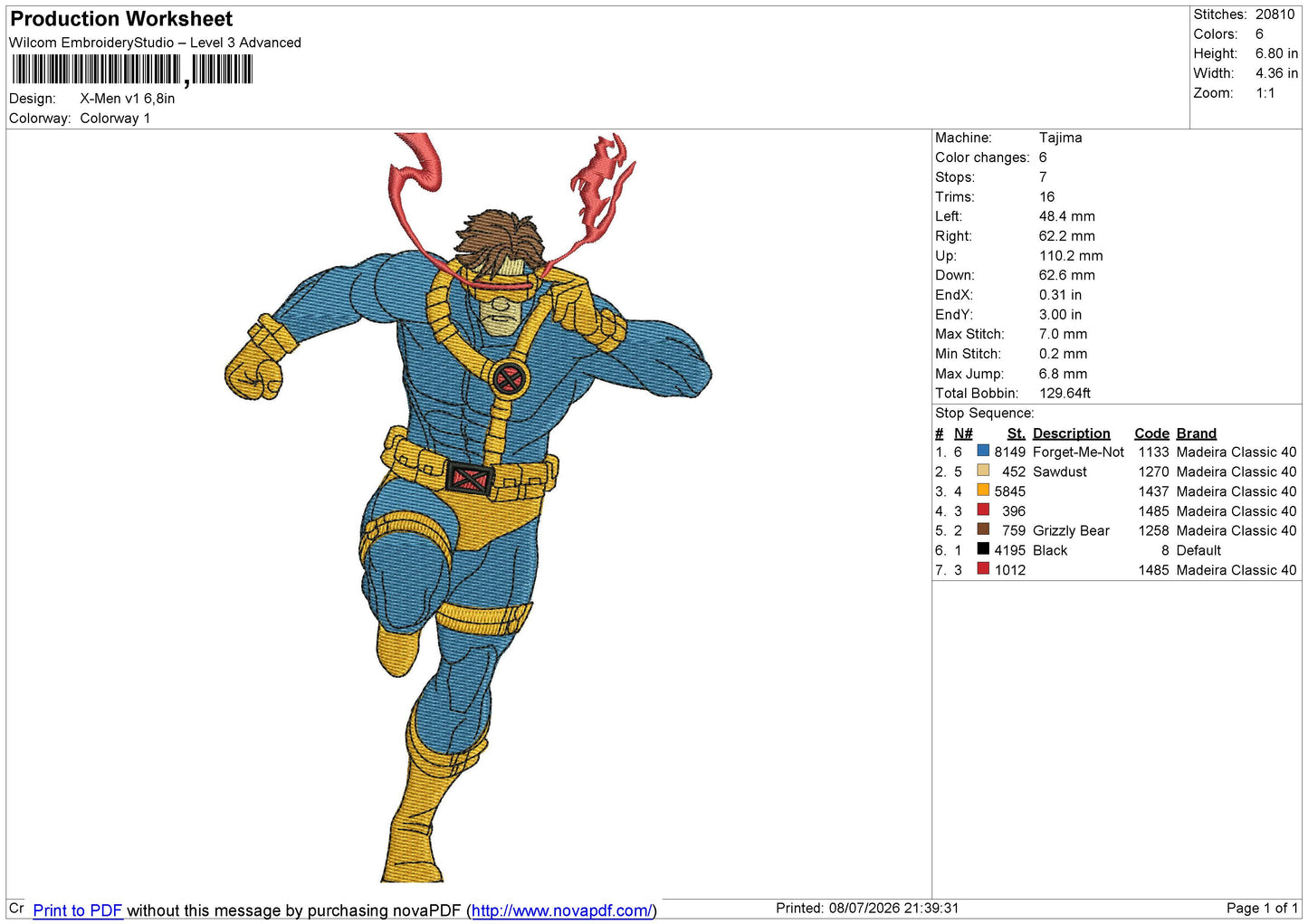The image size is (1308, 924).
Task: Click the Code column header
Action: point(1151,433)
